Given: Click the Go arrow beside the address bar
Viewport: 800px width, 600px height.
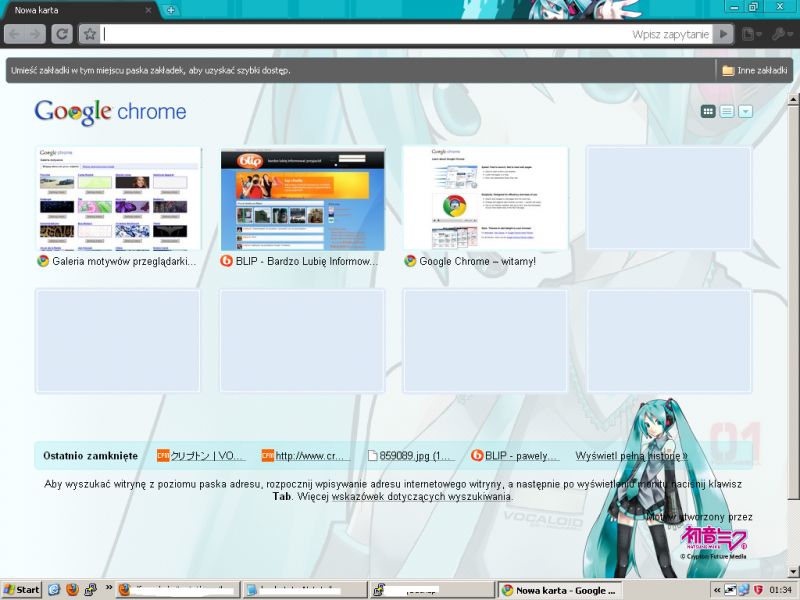Looking at the screenshot, I should tap(723, 34).
